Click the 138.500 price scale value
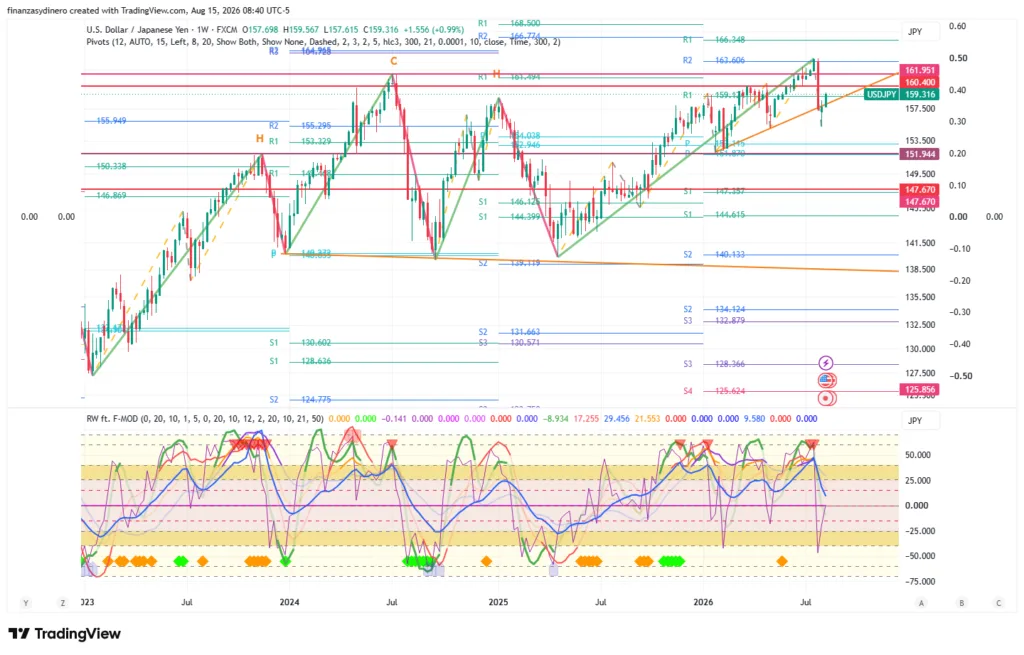Viewport: 1024px width, 655px height. [x=921, y=269]
